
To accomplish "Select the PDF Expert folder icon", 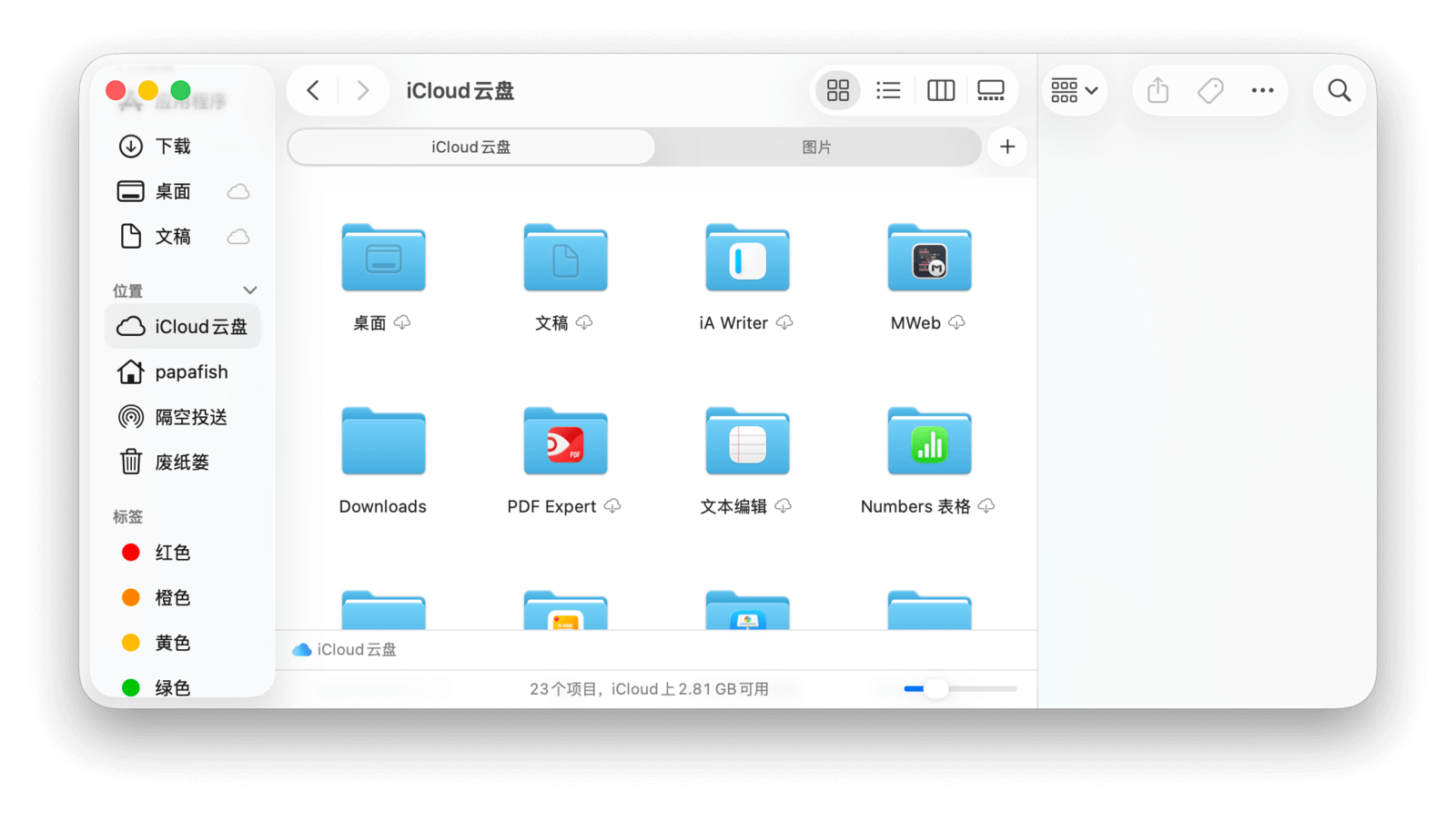I will point(565,442).
